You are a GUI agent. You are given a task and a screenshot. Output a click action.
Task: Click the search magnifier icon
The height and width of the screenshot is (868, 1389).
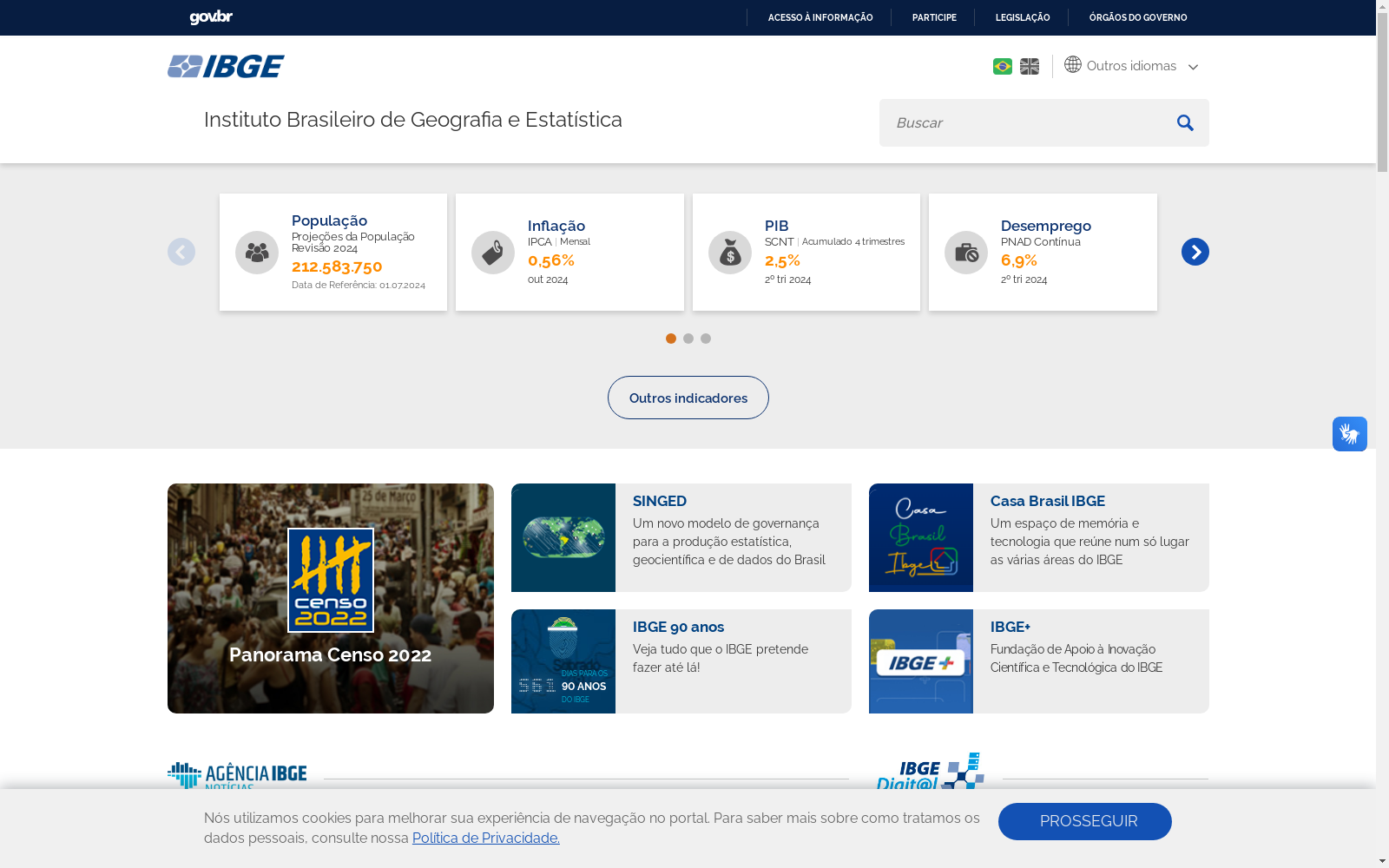1185,122
